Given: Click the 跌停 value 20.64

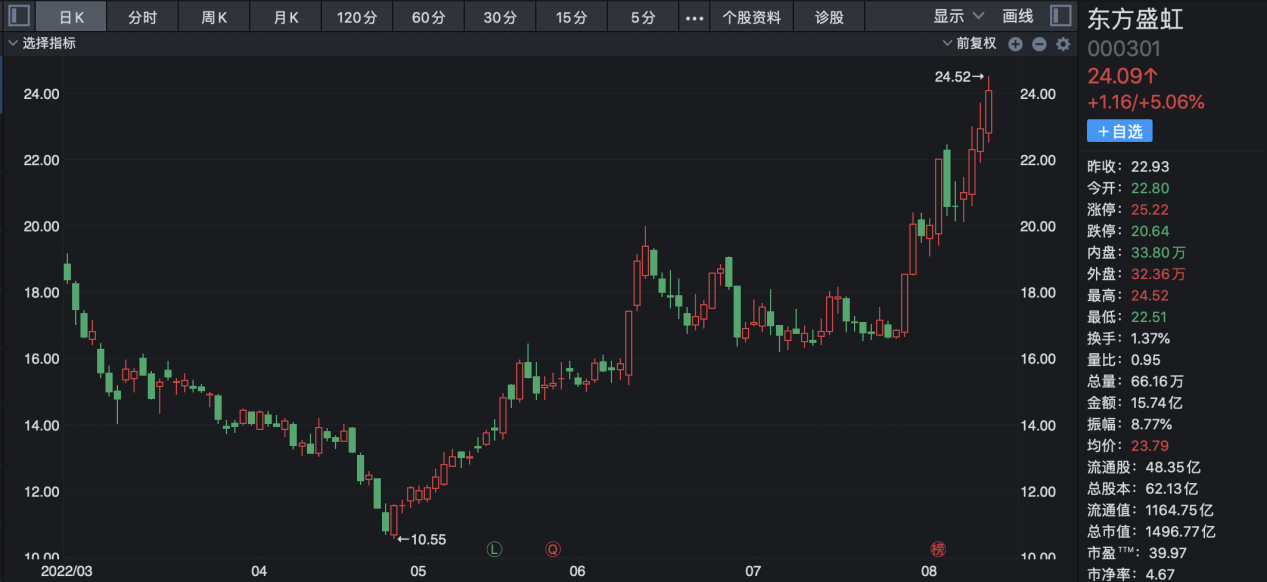Looking at the screenshot, I should tap(1150, 231).
